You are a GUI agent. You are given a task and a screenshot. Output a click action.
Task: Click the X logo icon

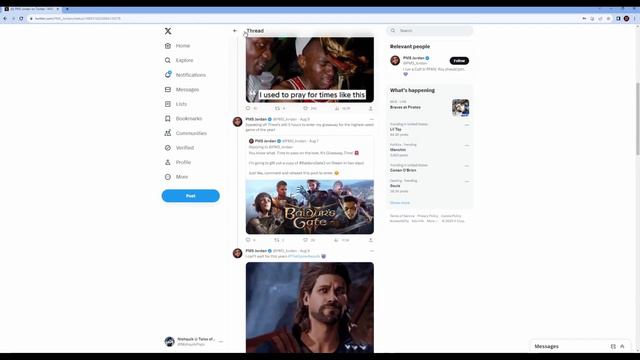point(168,31)
